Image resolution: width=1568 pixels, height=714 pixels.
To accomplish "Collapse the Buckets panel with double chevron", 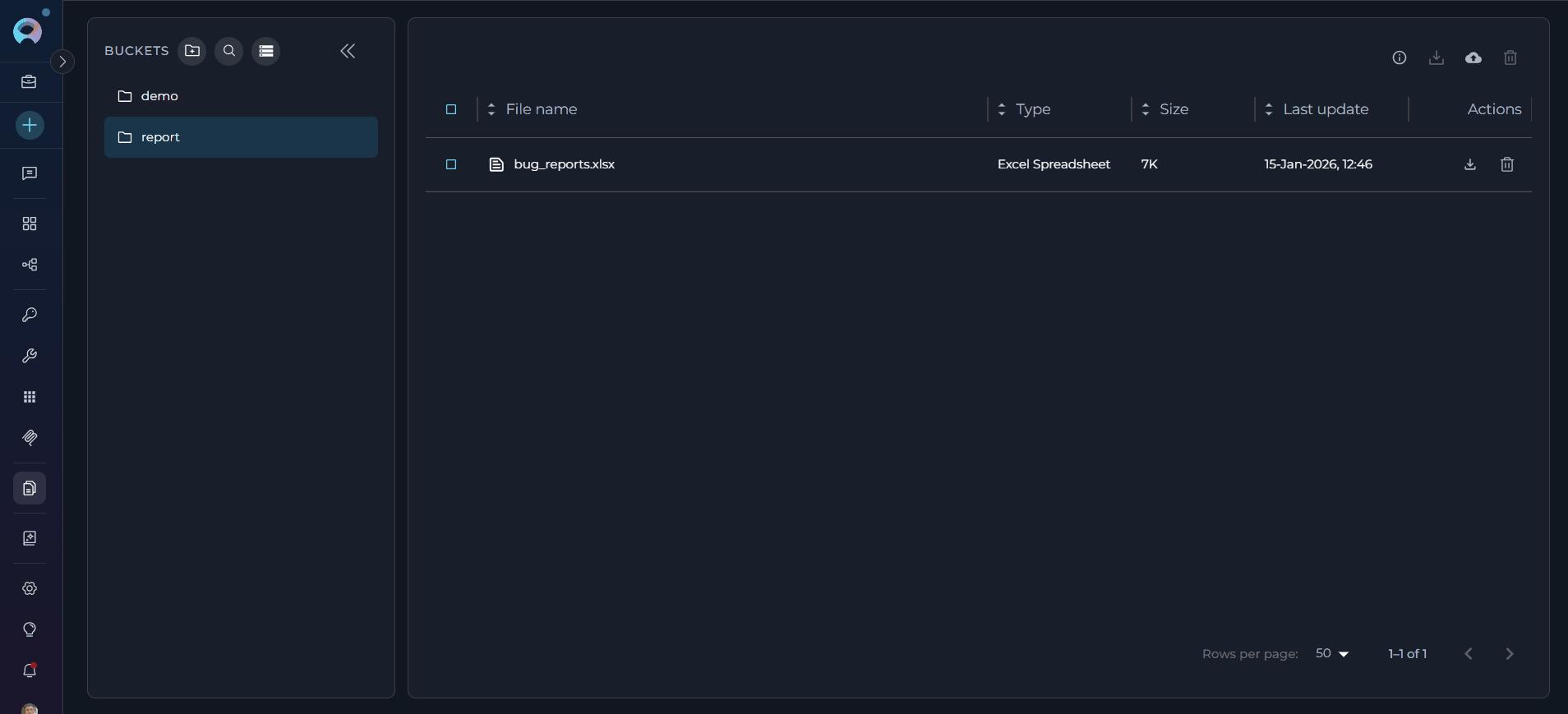I will pyautogui.click(x=348, y=51).
